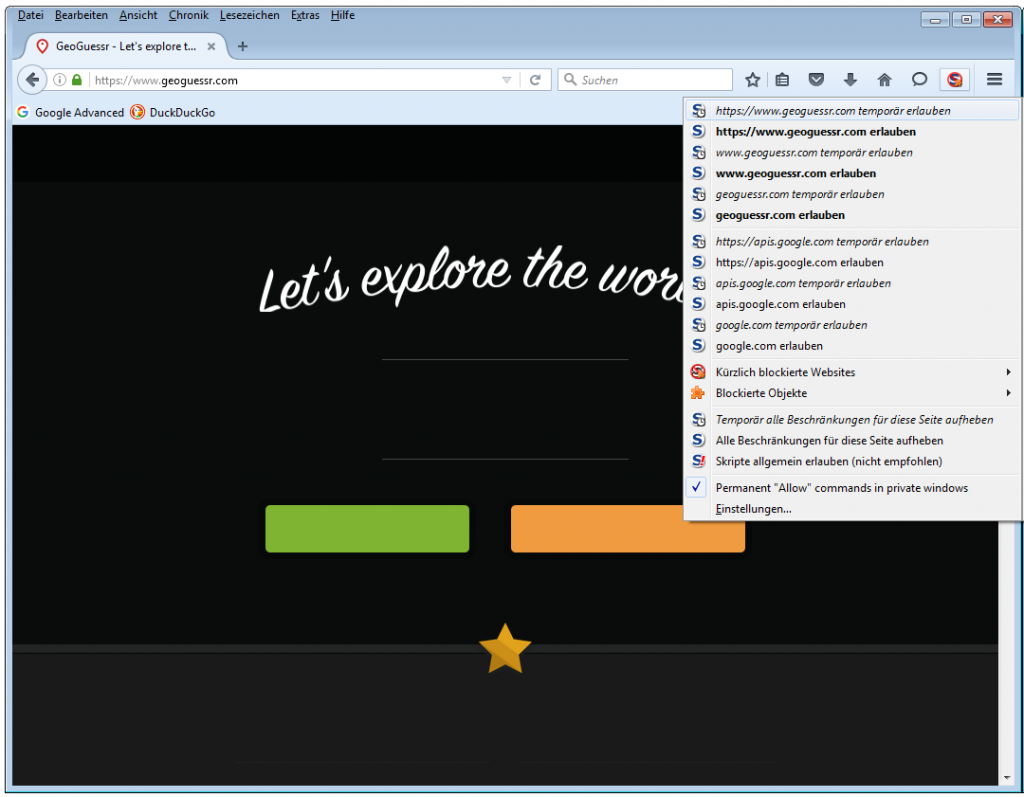Open a new tab with plus button
This screenshot has width=1024, height=797.
[242, 46]
